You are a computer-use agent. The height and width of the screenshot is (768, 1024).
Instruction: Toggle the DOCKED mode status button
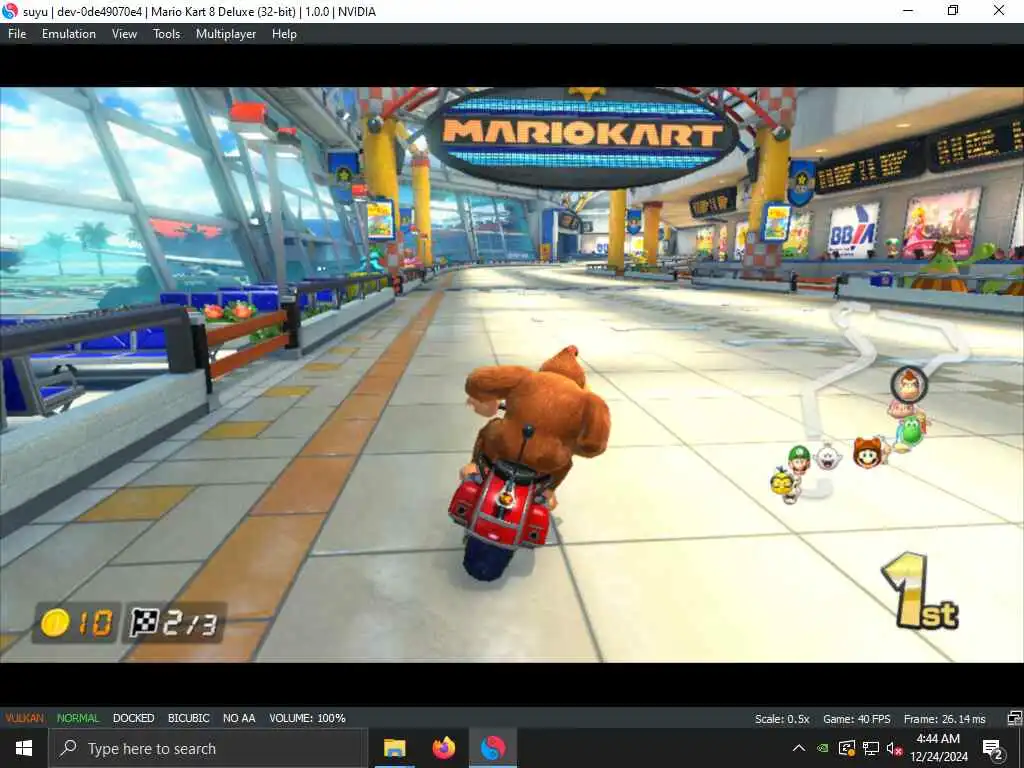[133, 718]
